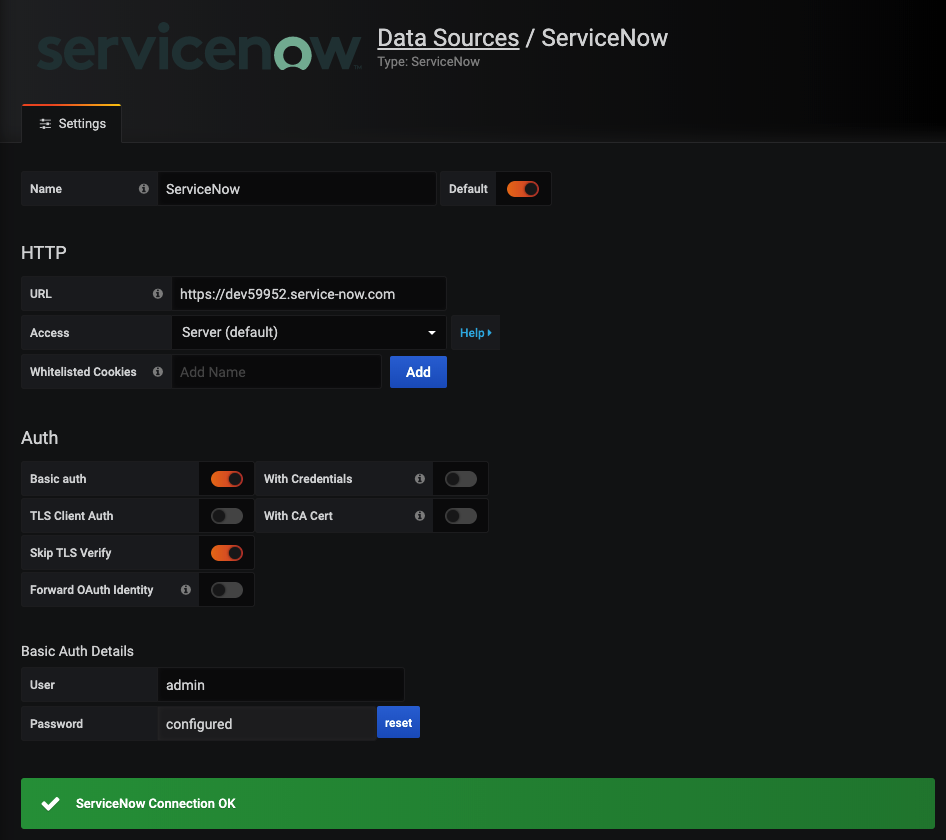Click the Data Sources breadcrumb link
The width and height of the screenshot is (946, 840).
[448, 38]
